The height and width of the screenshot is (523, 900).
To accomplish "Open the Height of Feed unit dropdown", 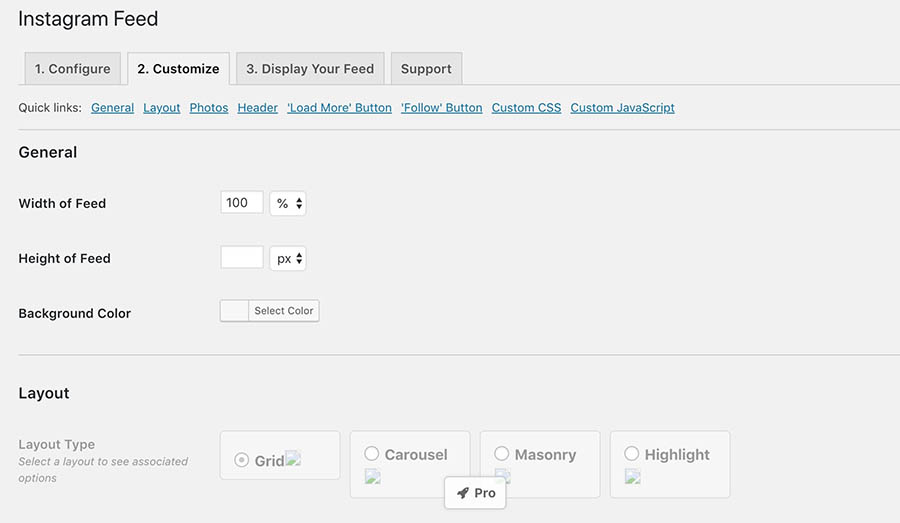I will click(x=288, y=258).
